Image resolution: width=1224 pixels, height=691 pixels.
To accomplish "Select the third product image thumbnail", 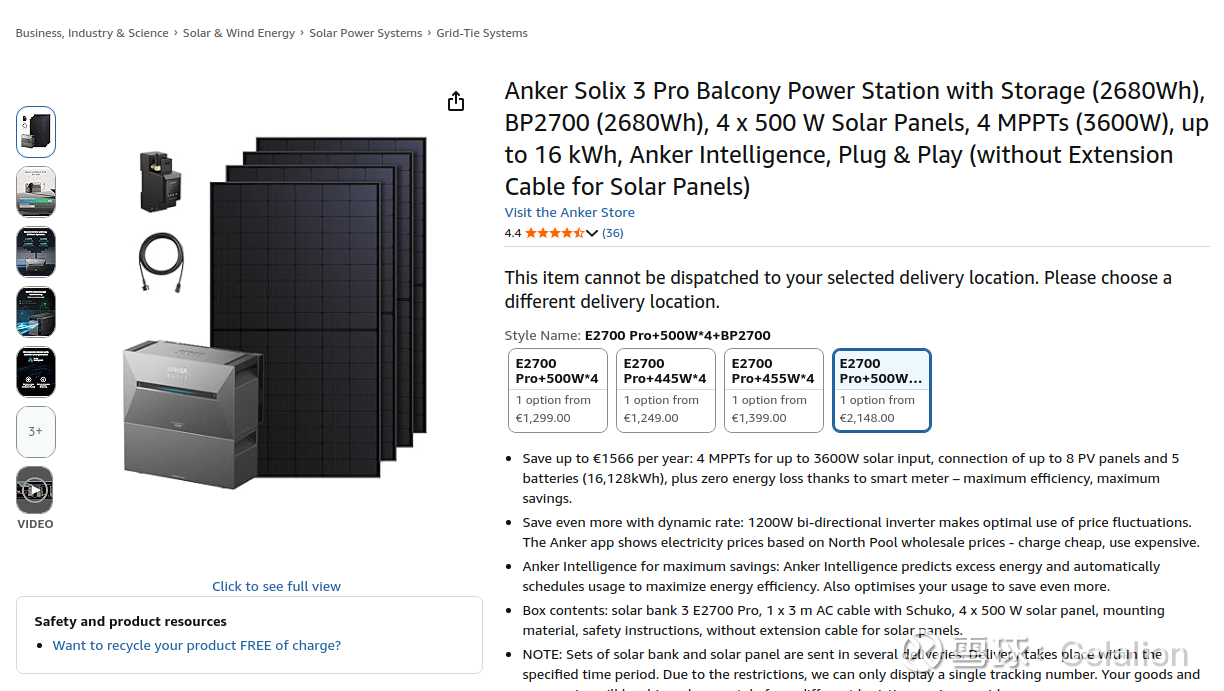I will [x=36, y=252].
